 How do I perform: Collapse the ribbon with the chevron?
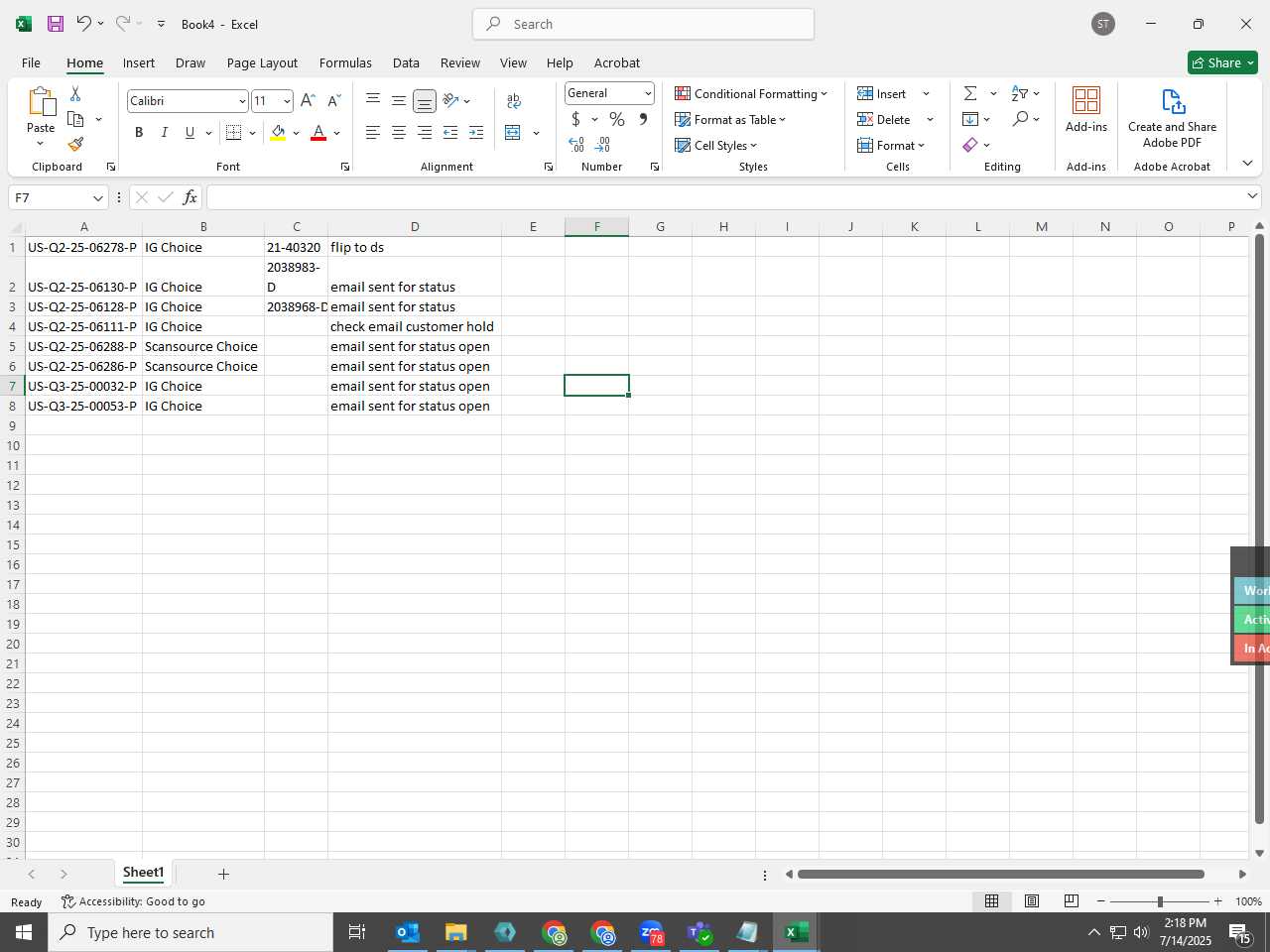[x=1247, y=163]
